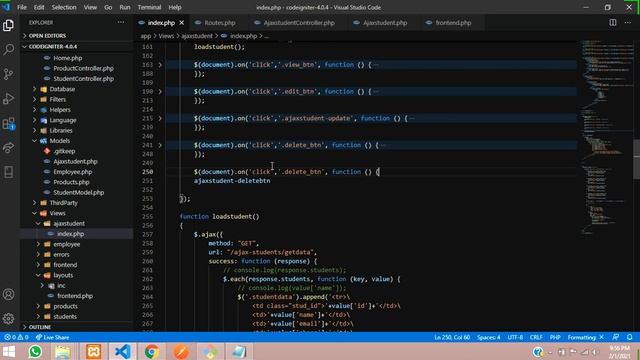Expand the ThirdParty folder
The height and width of the screenshot is (360, 640).
coord(63,203)
